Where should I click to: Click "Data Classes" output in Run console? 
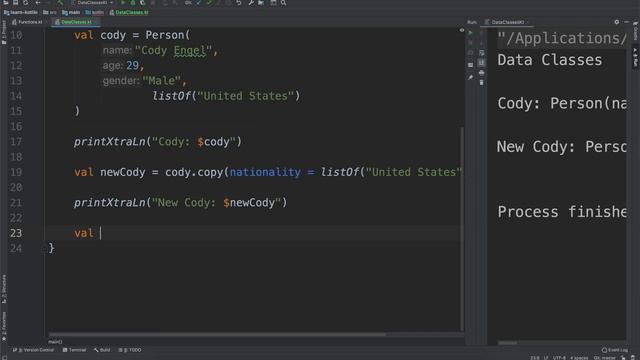549,60
